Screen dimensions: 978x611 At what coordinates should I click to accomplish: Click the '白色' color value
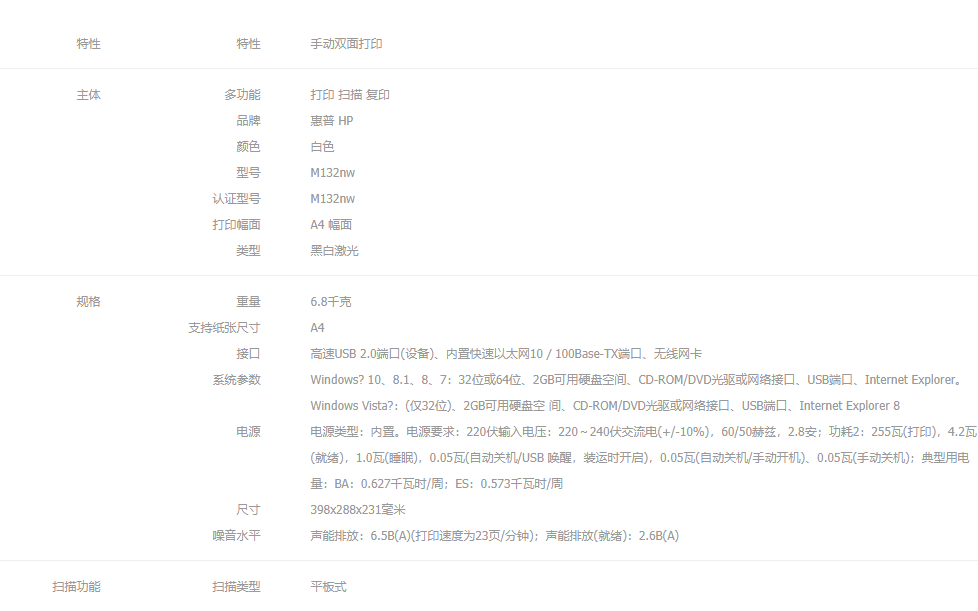coord(322,147)
